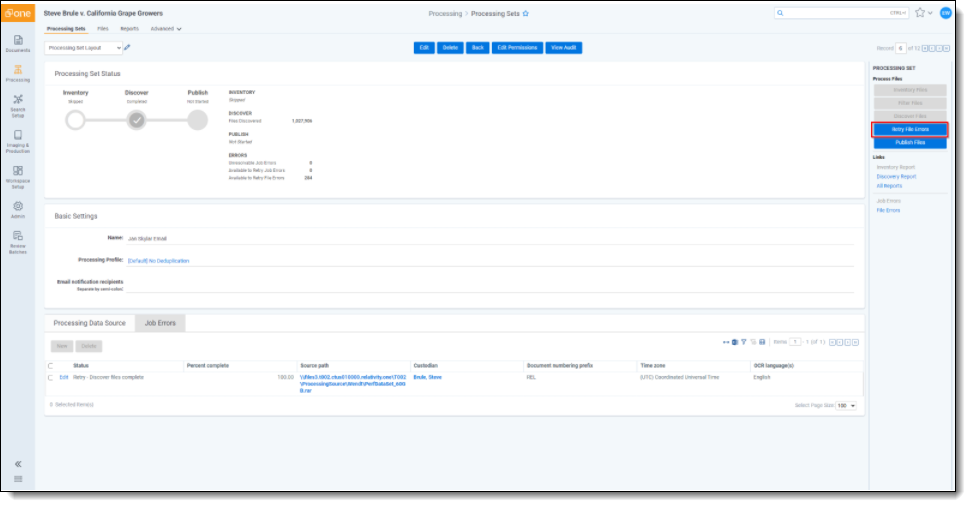Click the filter funnel icon above the grid
This screenshot has height=507, width=971.
click(744, 342)
